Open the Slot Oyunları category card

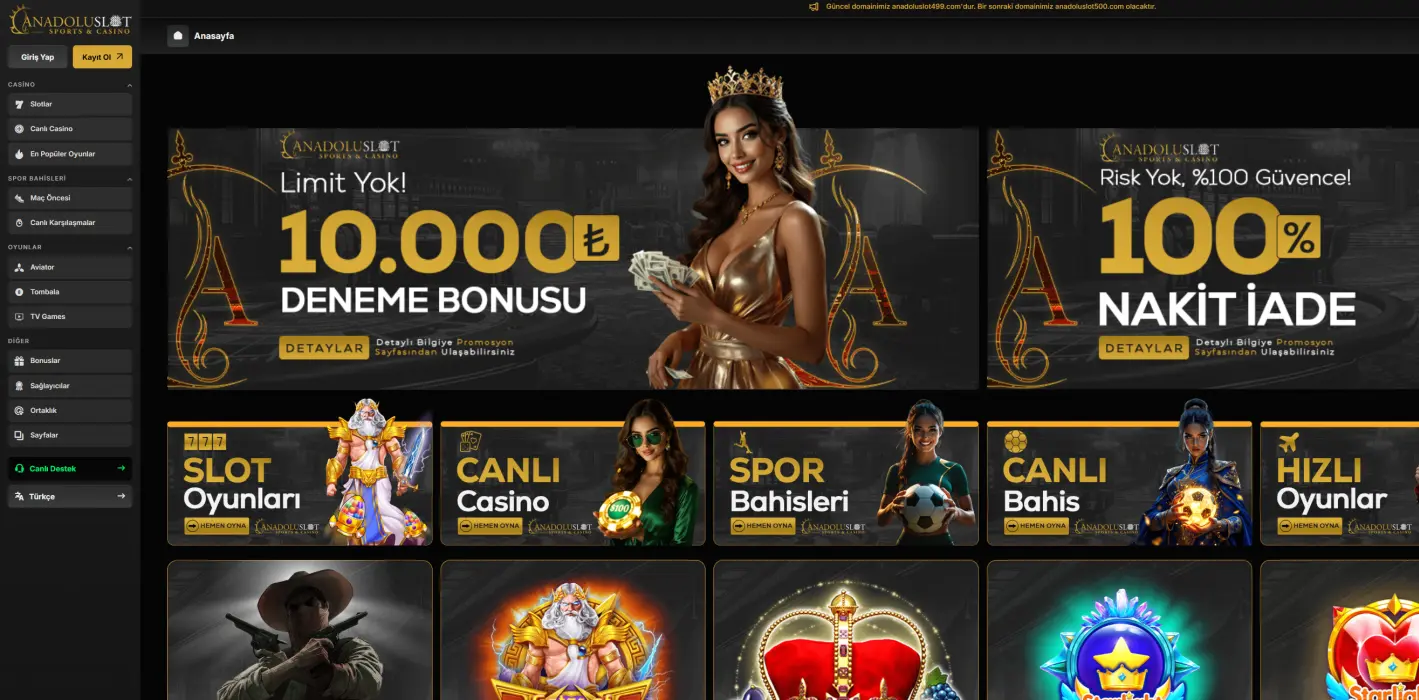pyautogui.click(x=300, y=483)
